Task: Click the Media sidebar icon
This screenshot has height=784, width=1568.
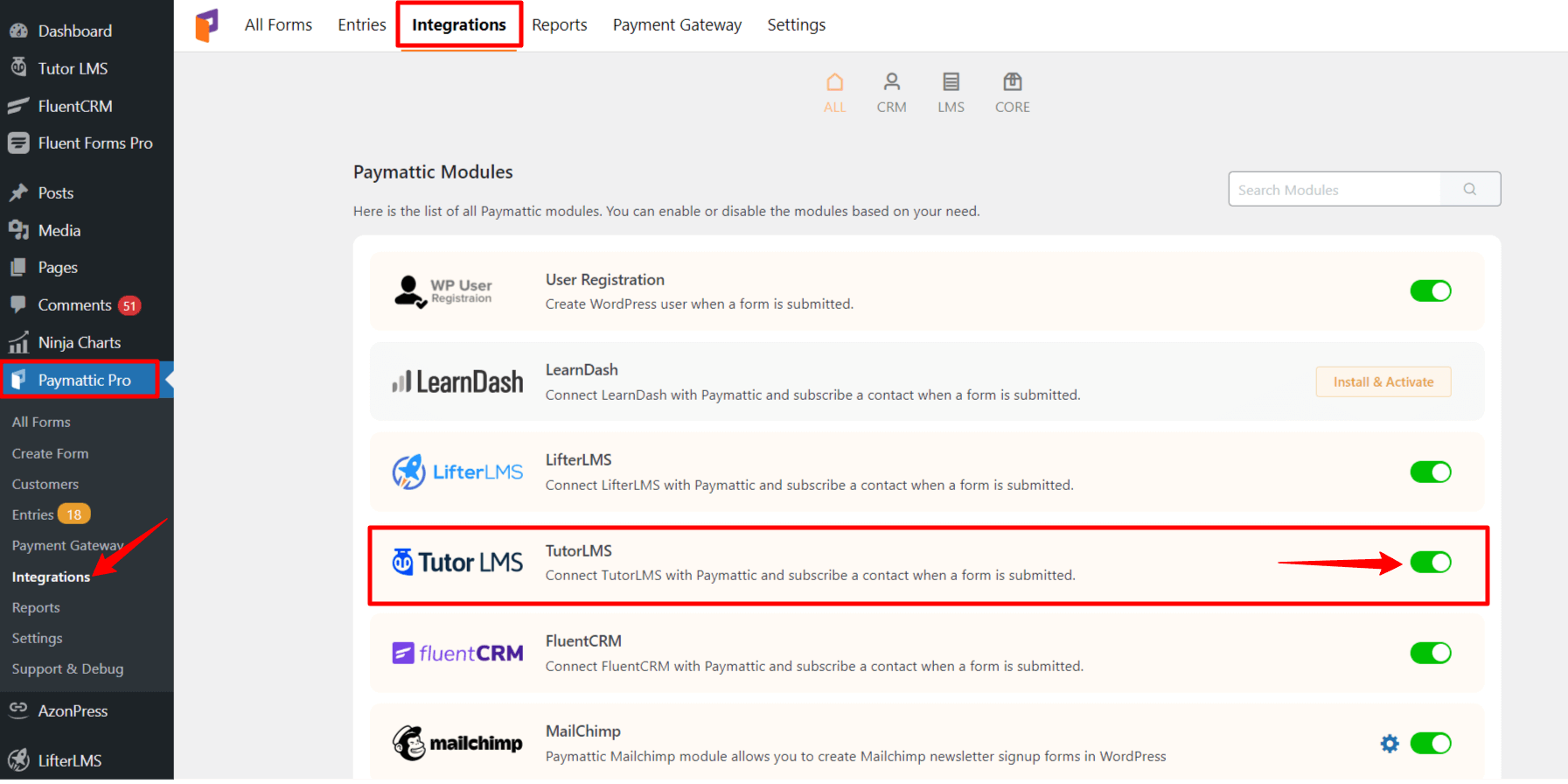Action: coord(18,230)
